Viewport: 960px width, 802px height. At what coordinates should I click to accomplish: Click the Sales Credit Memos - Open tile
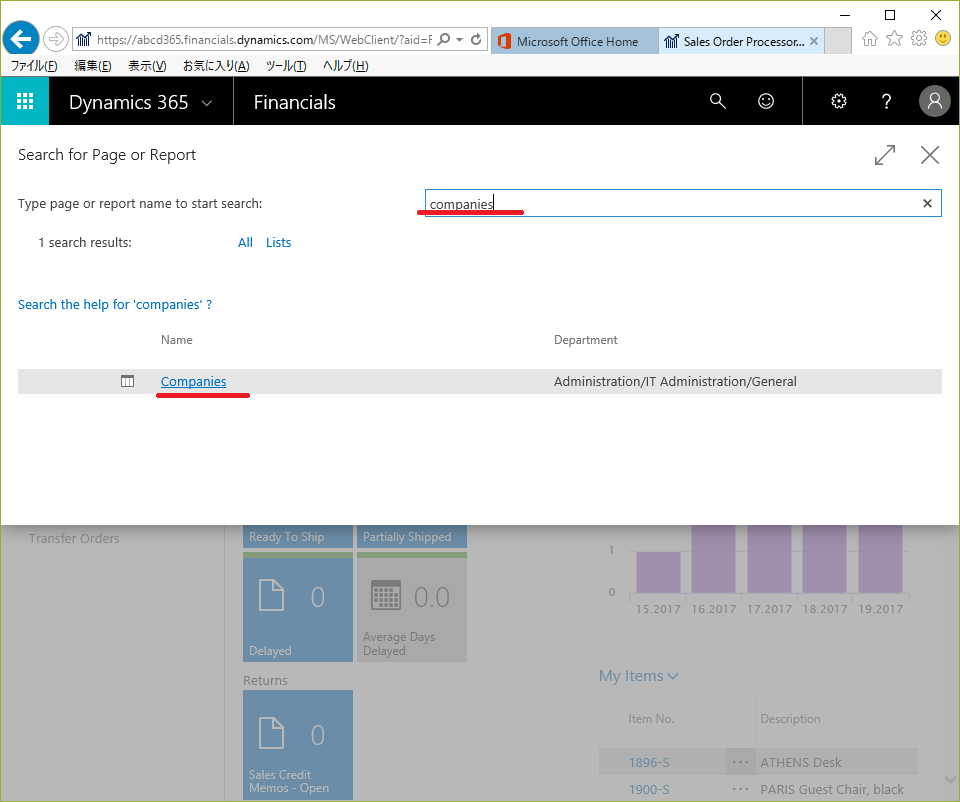tap(298, 744)
